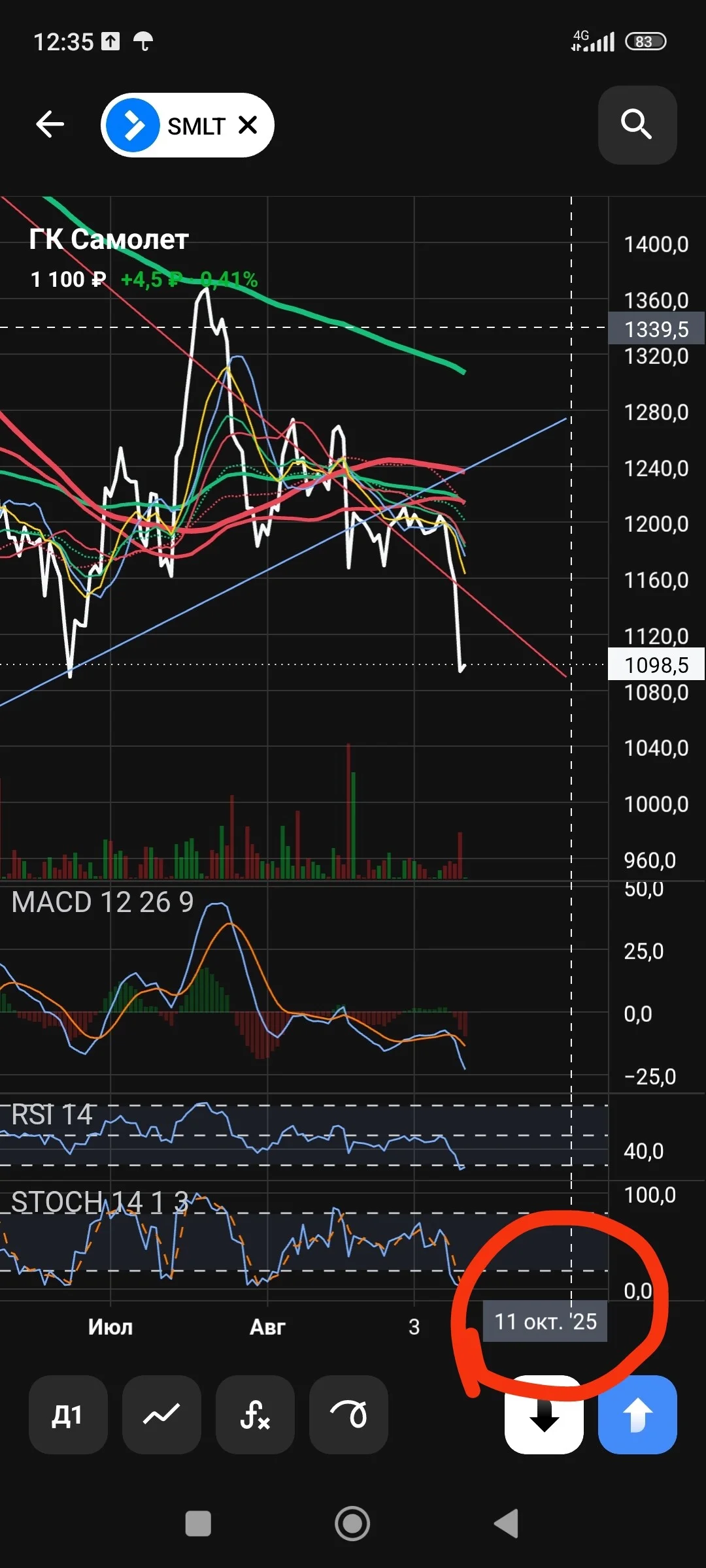Tap the blue SMLT ticker logo
Screen dimensions: 706x1568
click(x=133, y=125)
